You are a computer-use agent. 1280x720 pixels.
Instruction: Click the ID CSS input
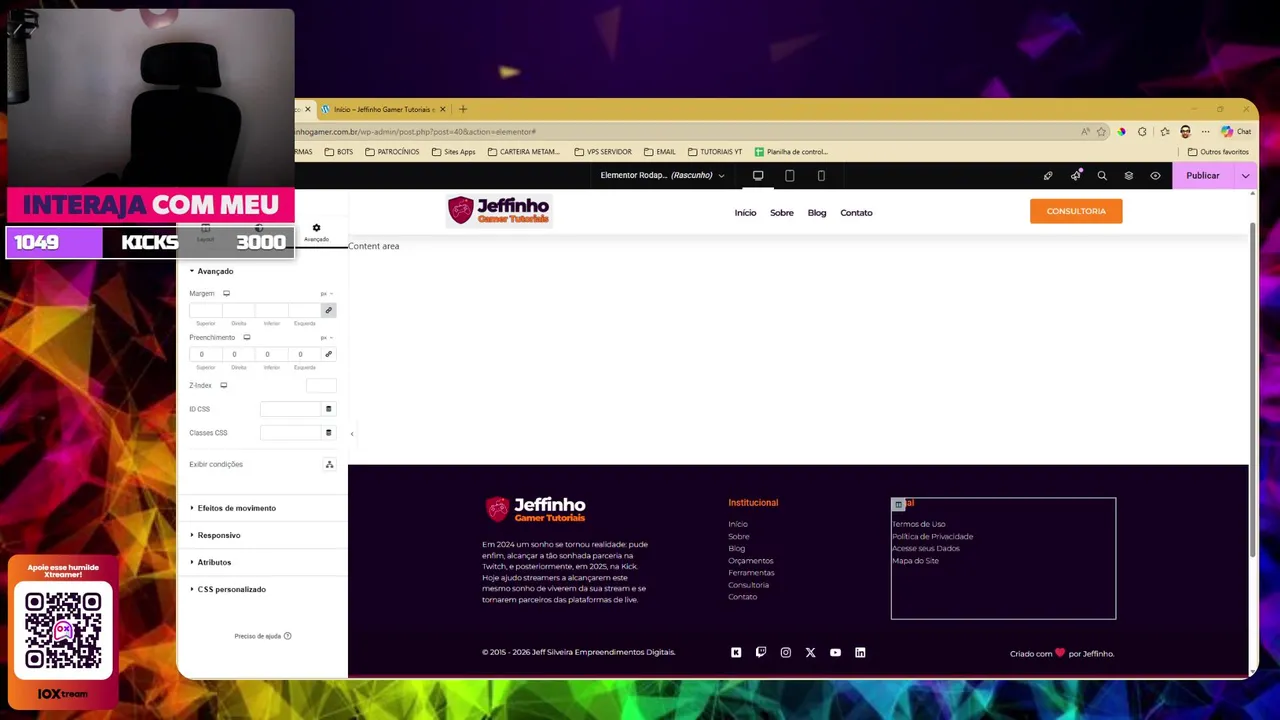(x=290, y=409)
